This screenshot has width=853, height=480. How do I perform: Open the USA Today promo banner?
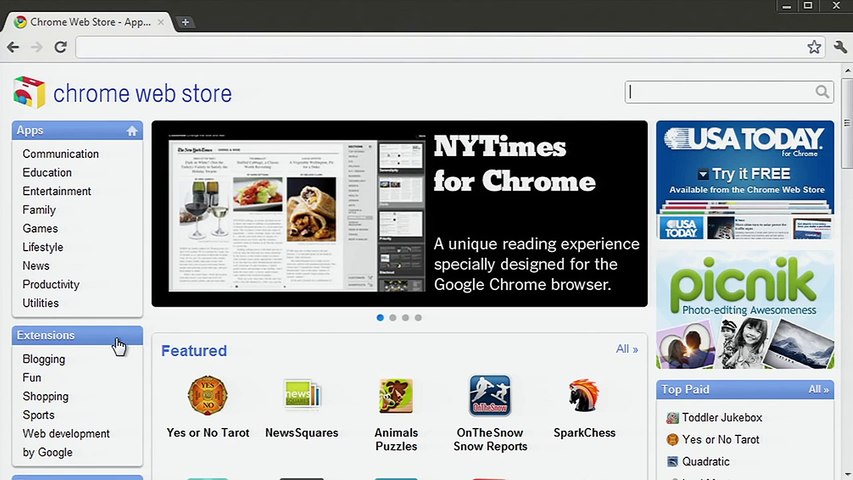(x=745, y=181)
